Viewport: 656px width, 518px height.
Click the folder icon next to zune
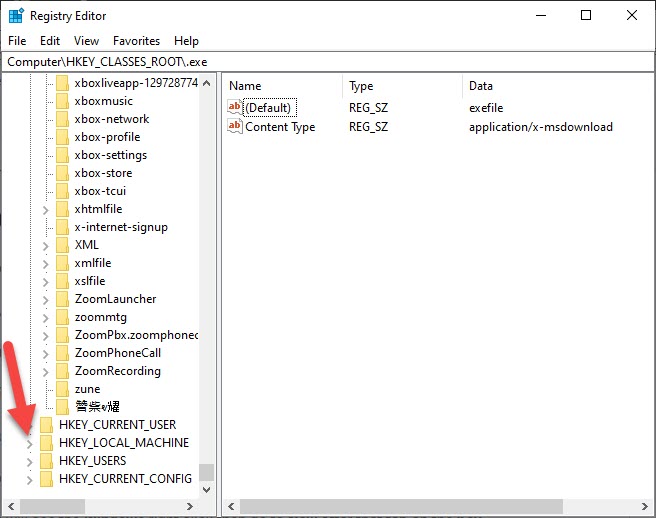tap(63, 389)
